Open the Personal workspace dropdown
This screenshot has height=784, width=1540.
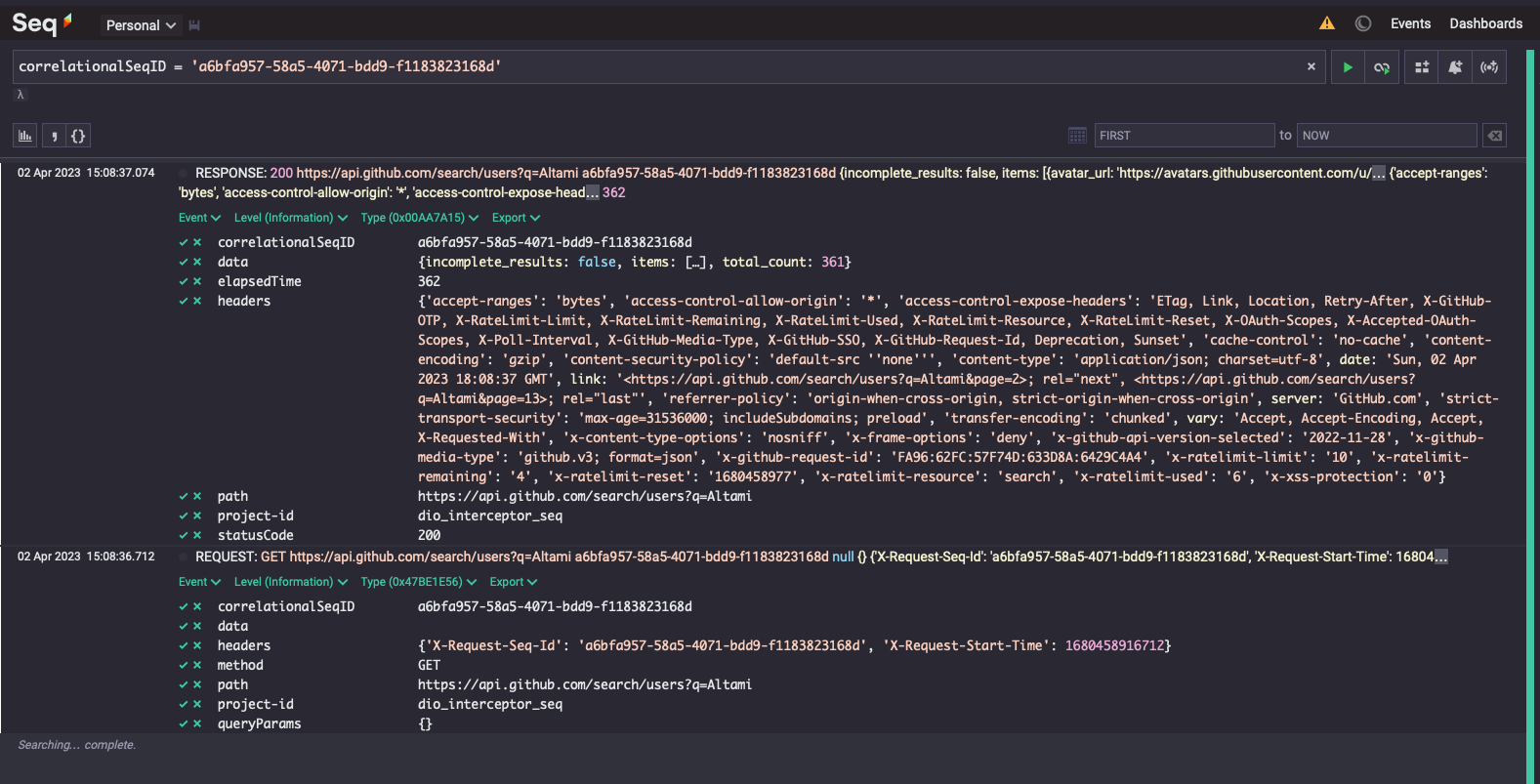click(x=141, y=25)
